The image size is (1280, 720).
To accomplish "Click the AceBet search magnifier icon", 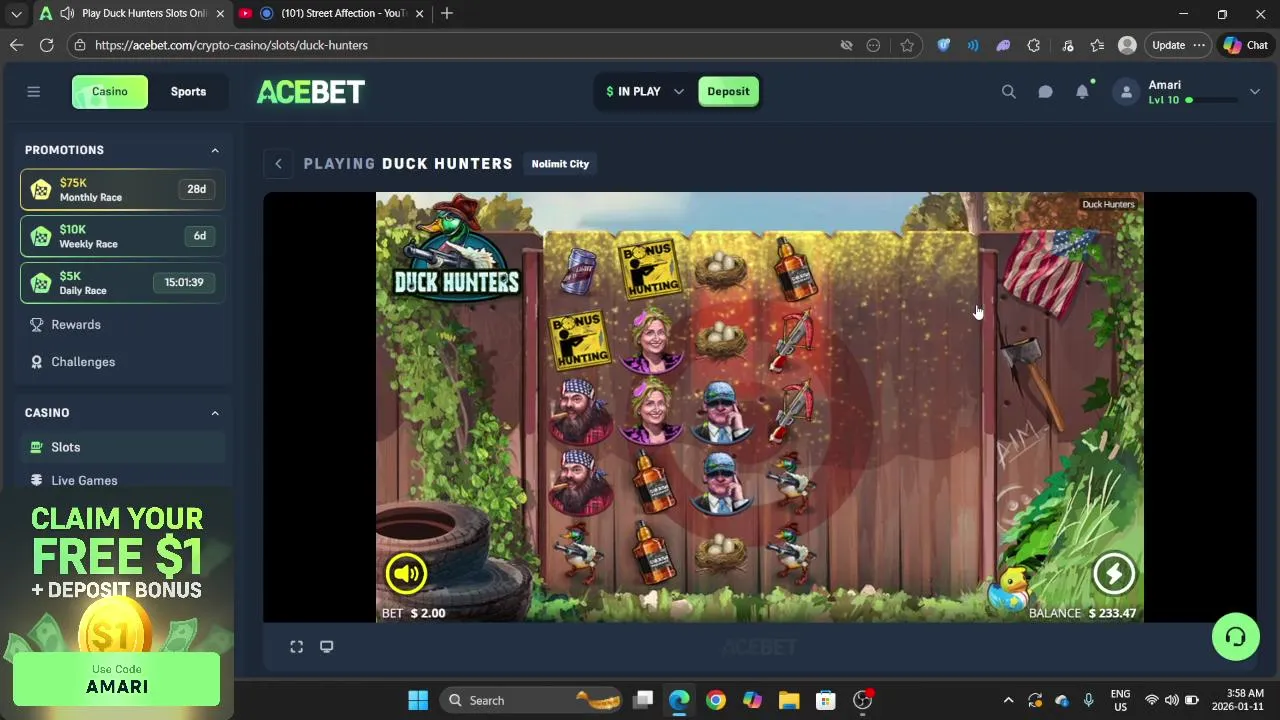I will click(1008, 92).
